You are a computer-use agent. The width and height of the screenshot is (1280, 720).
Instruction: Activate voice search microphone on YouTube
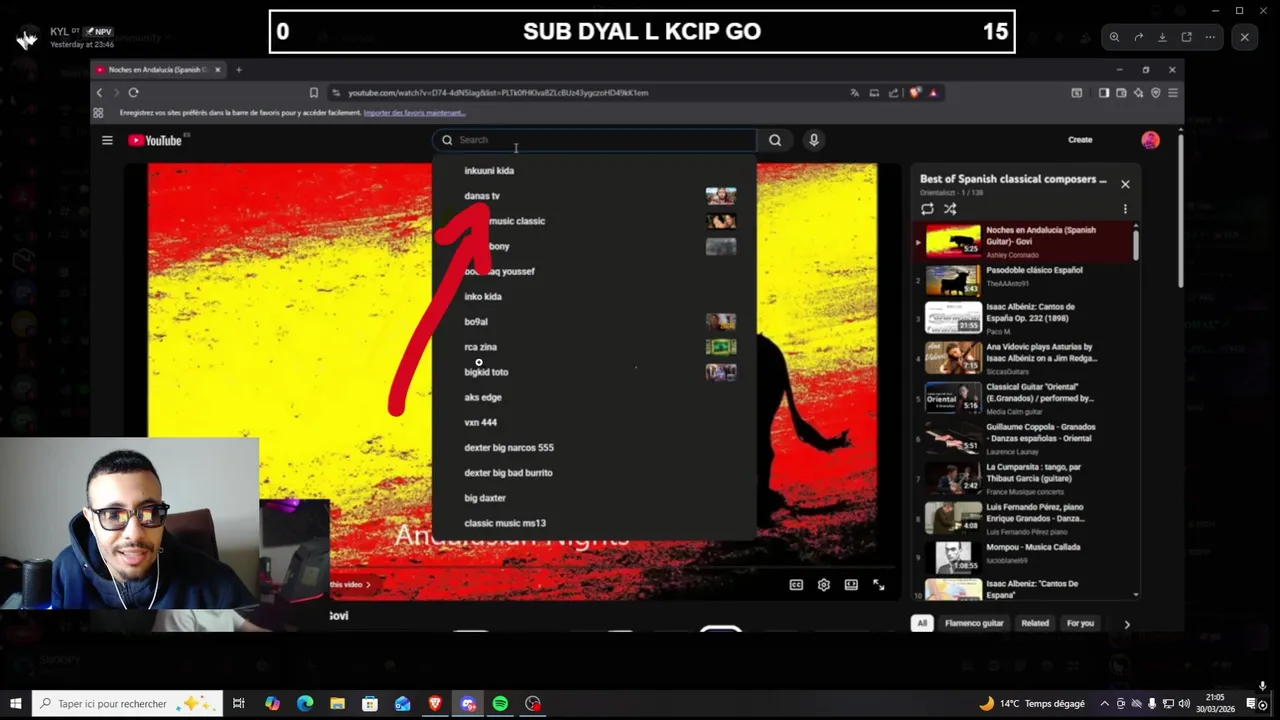tap(814, 140)
